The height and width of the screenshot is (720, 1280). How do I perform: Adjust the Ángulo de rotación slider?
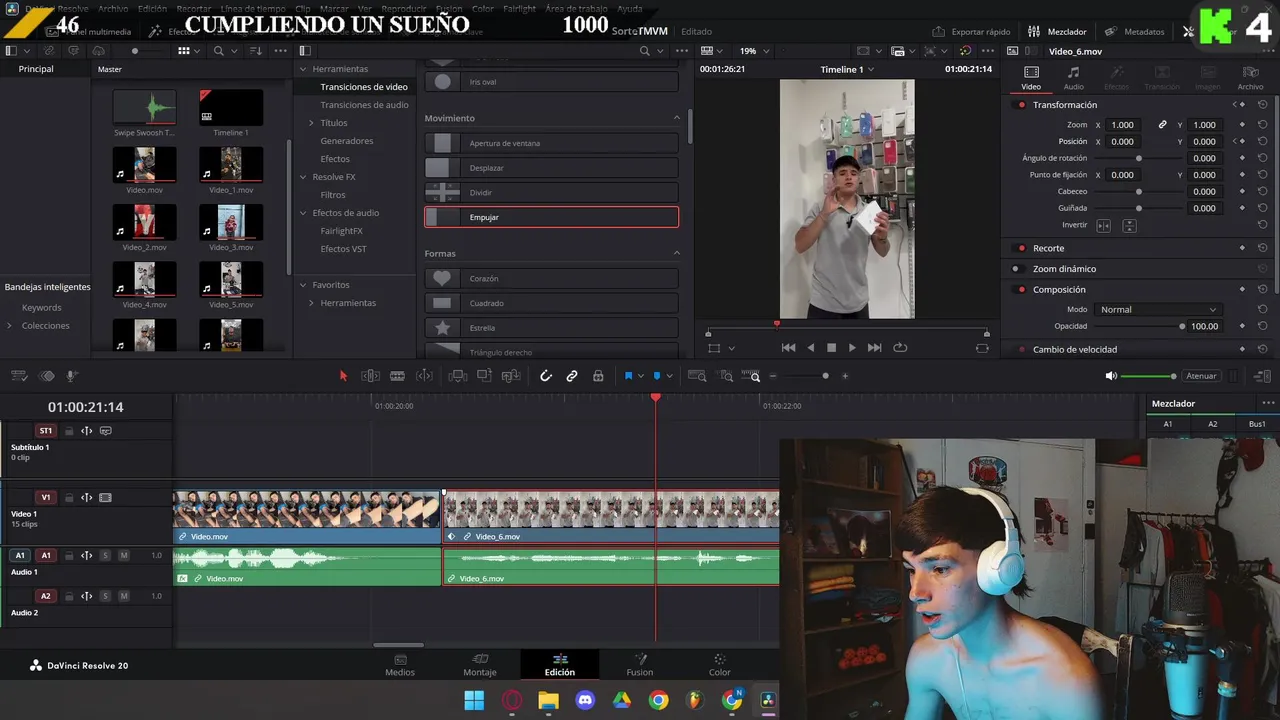(1139, 158)
